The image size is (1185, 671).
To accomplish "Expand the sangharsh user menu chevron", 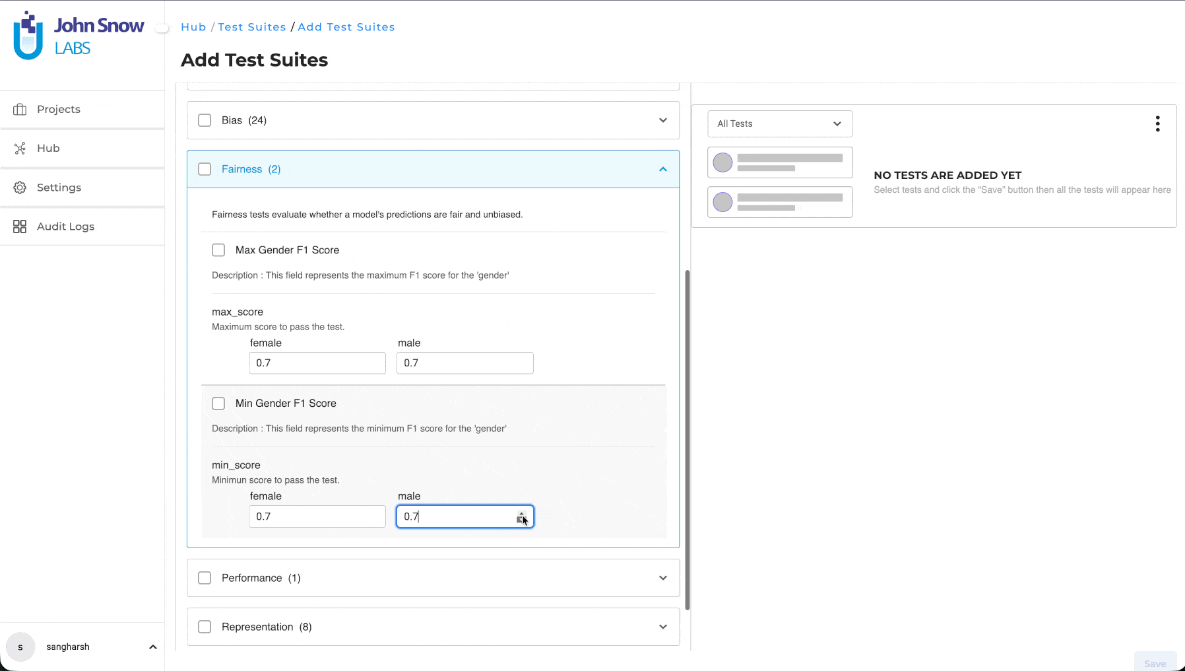I will coord(153,648).
